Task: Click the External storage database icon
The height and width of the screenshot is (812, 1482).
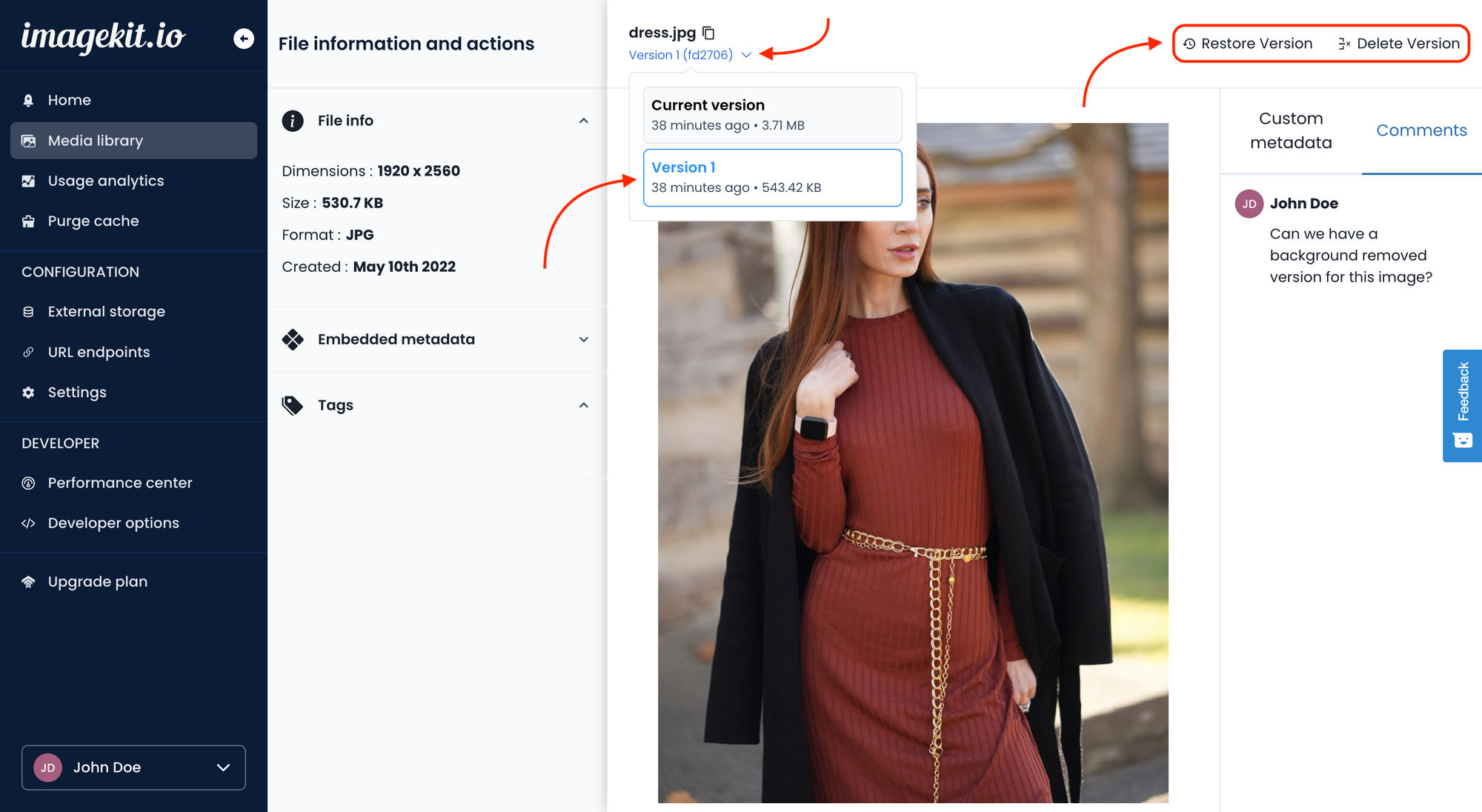Action: point(28,312)
